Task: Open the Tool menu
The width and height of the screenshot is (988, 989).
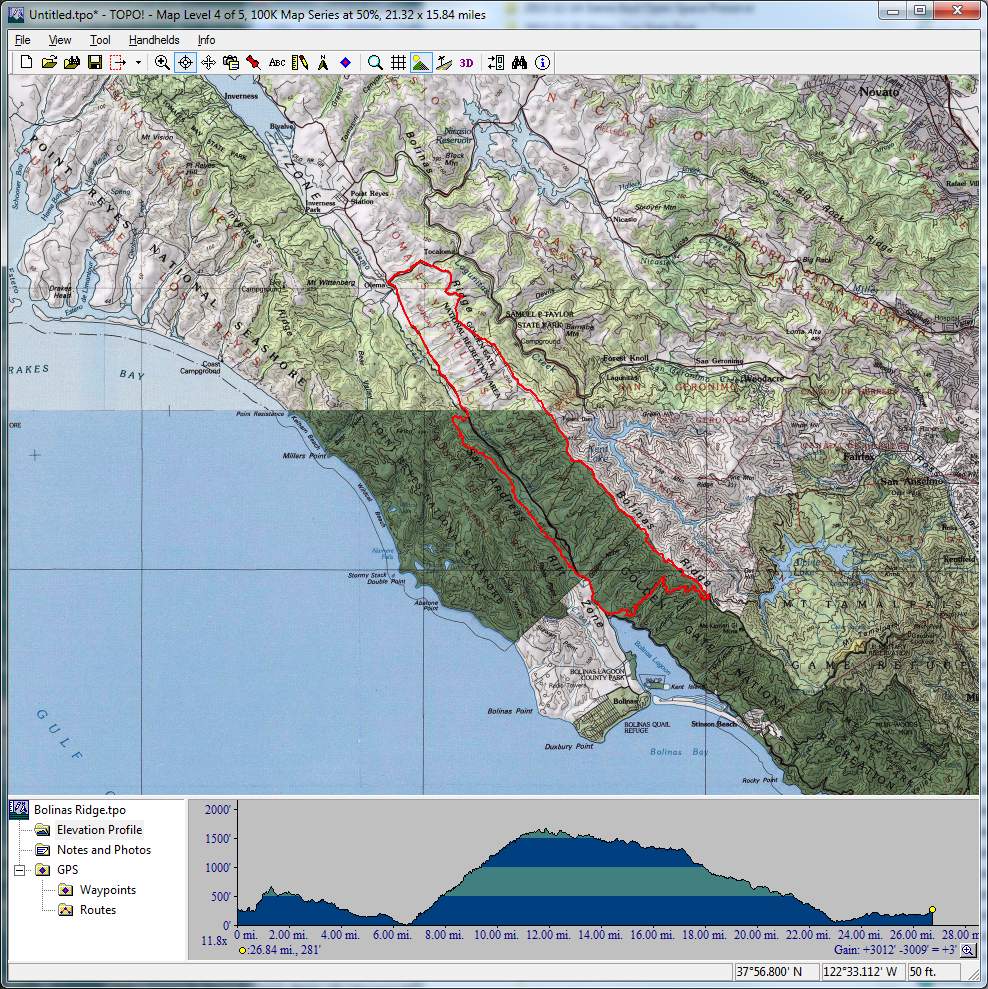Action: coord(100,40)
